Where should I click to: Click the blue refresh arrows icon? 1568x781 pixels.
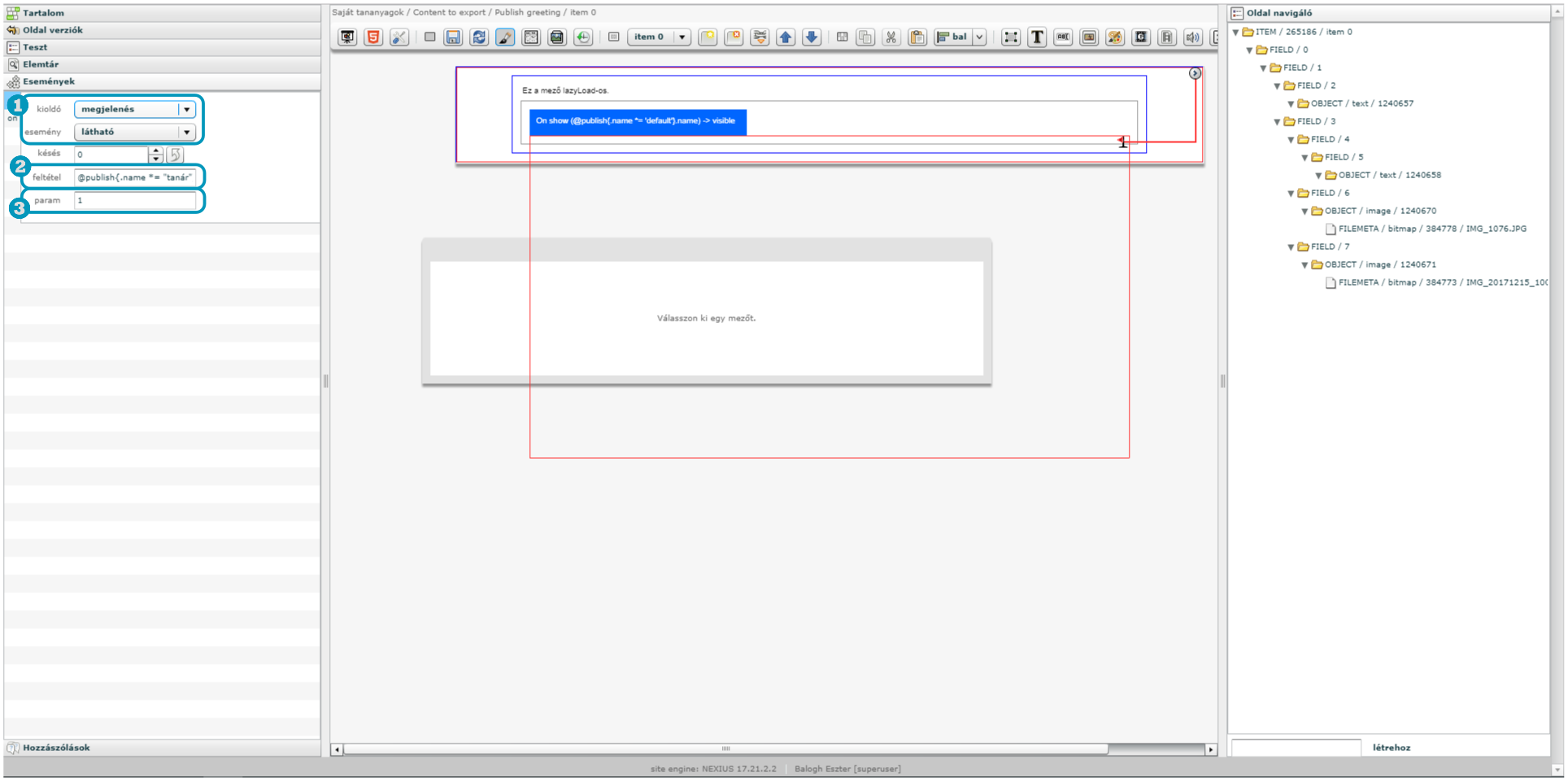coord(479,37)
